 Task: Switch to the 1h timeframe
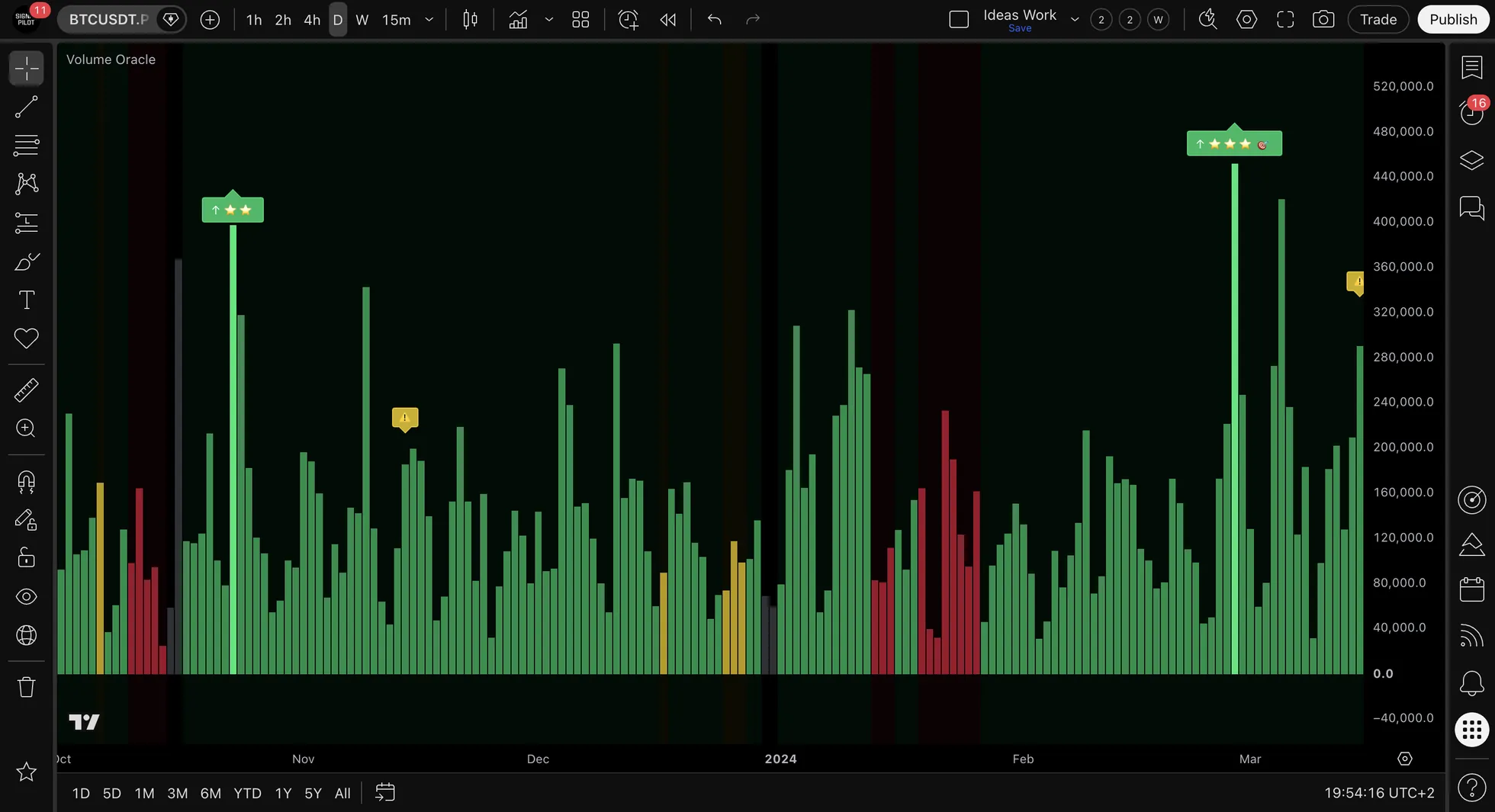pyautogui.click(x=254, y=20)
